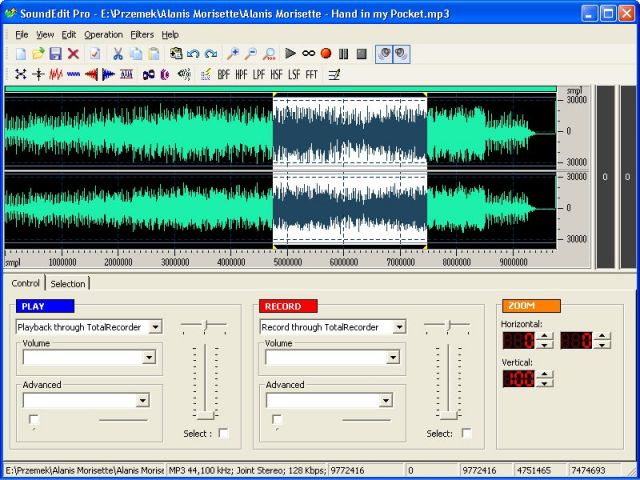This screenshot has height=480, width=640.
Task: Zoom in with the plus magnifier icon
Action: point(233,54)
